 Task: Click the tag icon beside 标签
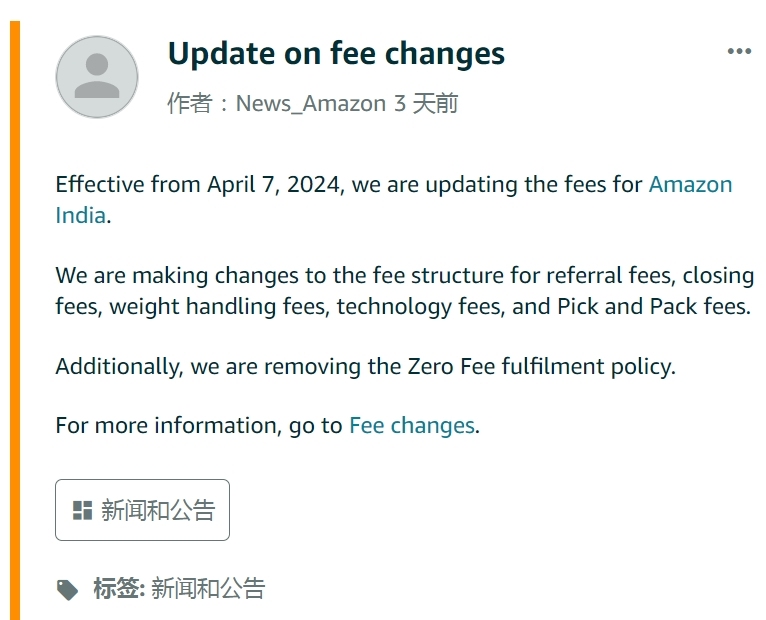pyautogui.click(x=67, y=590)
